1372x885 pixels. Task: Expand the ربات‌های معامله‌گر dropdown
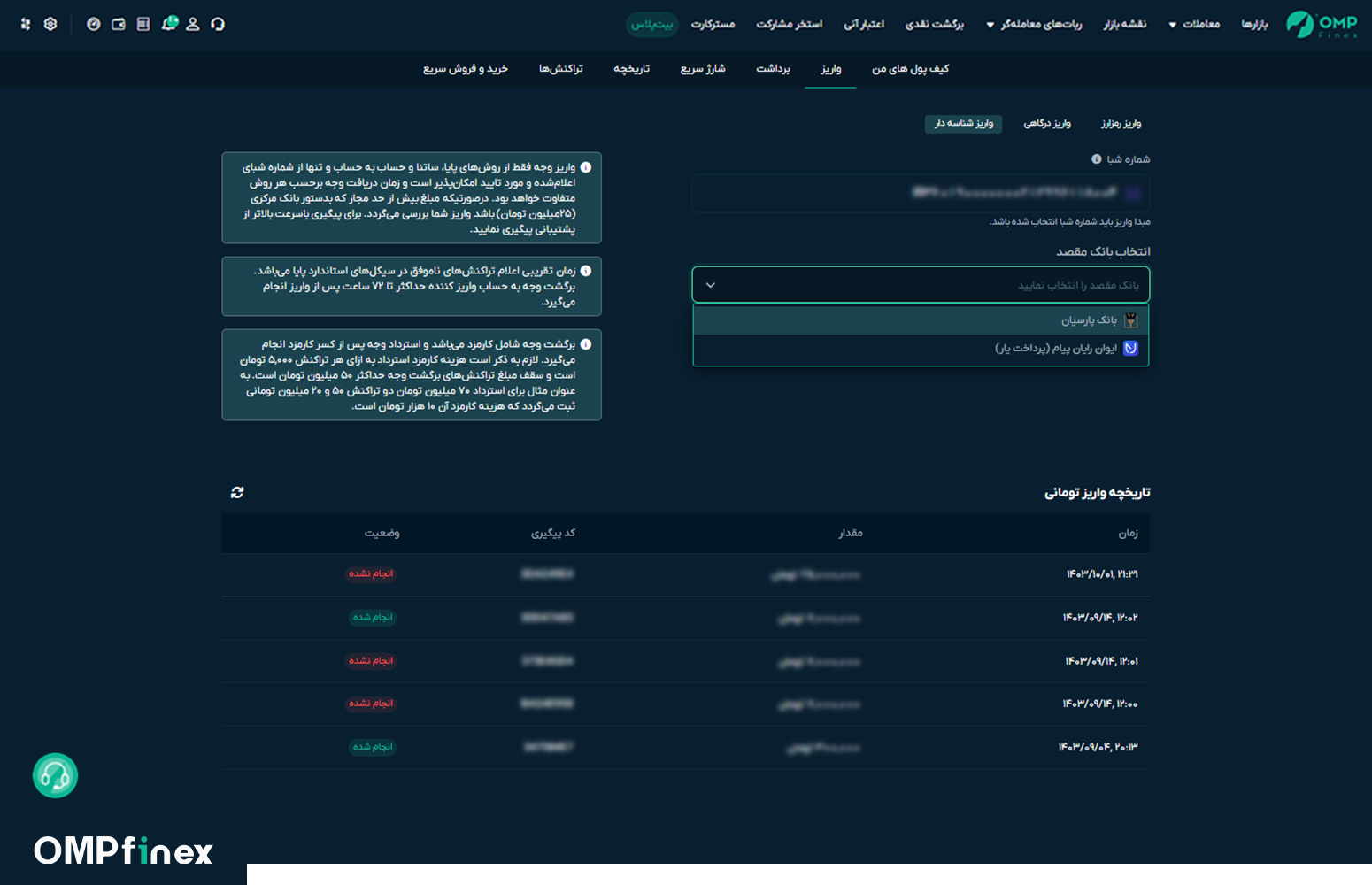(x=1034, y=24)
